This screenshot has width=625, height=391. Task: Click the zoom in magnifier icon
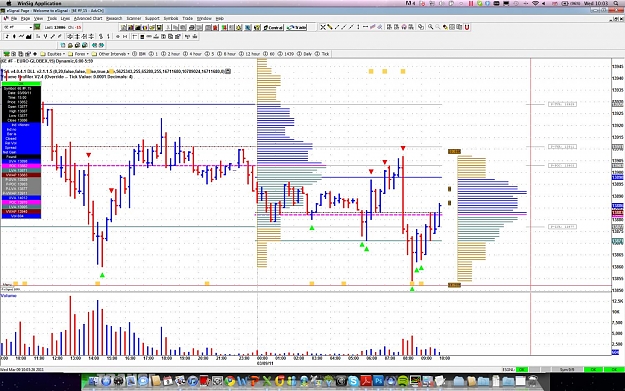[430, 27]
